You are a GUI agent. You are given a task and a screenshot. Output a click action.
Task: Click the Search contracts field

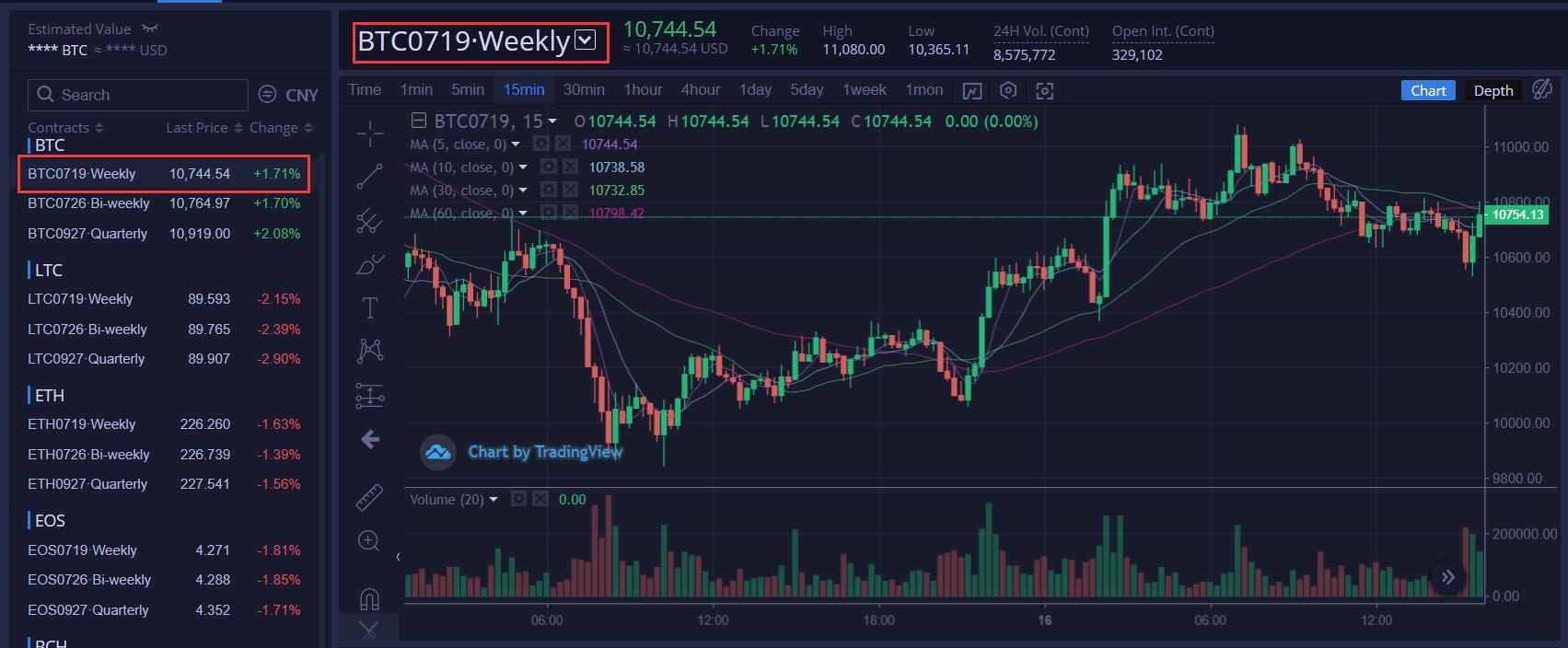pos(138,95)
